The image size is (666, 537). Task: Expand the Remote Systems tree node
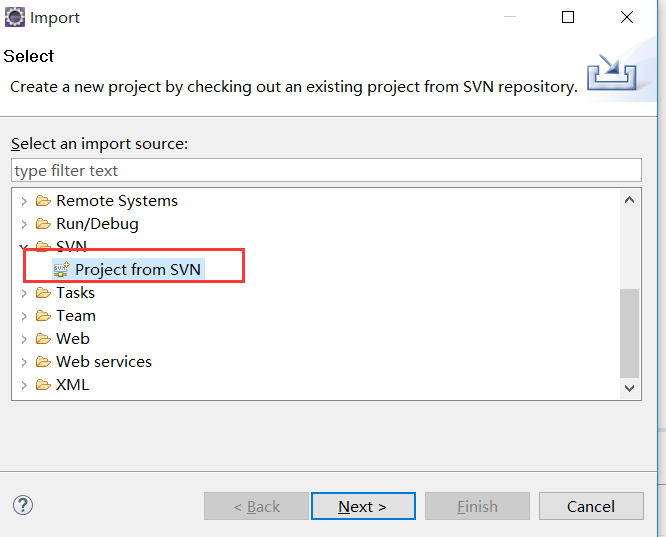click(24, 201)
